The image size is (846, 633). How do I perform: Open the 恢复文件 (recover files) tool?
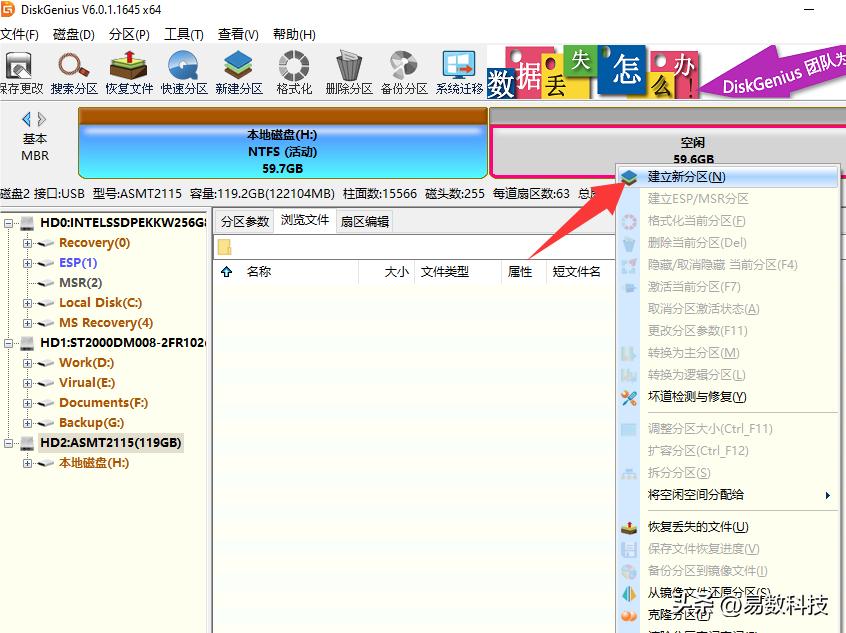[x=129, y=68]
